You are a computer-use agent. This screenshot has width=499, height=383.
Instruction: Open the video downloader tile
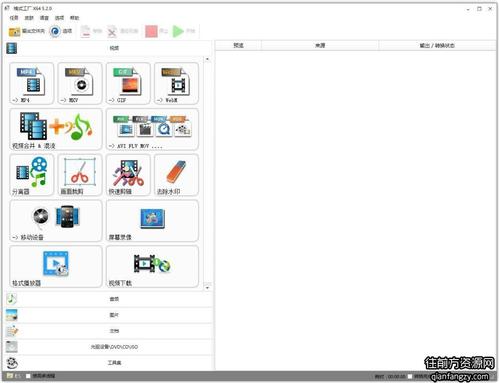(x=152, y=266)
